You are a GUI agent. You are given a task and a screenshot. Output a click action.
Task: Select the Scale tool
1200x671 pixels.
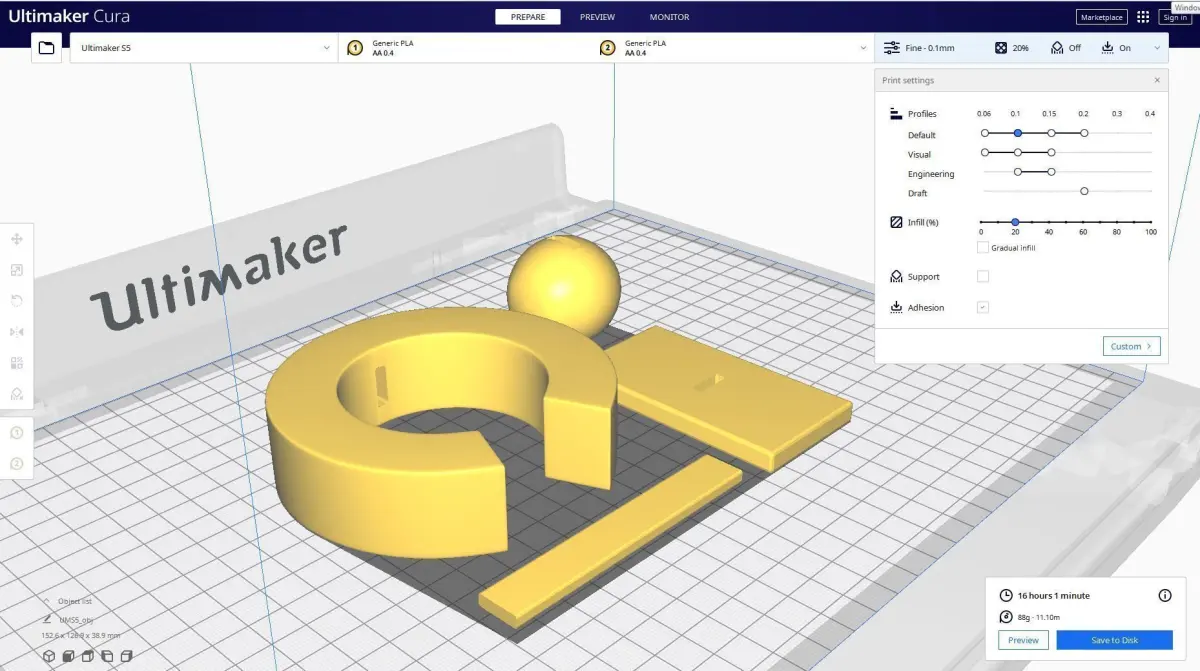click(16, 270)
